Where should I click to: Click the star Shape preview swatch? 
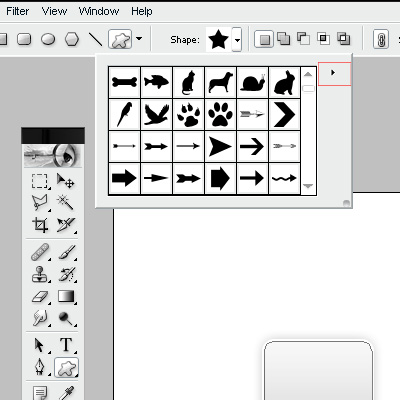point(218,39)
